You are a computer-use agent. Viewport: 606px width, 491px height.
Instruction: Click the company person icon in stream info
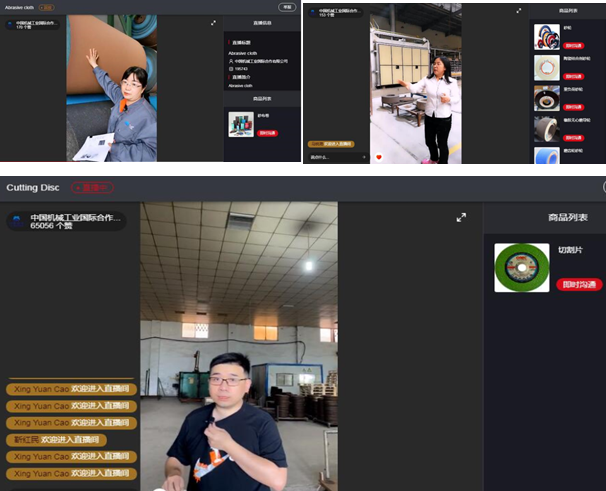pyautogui.click(x=231, y=60)
